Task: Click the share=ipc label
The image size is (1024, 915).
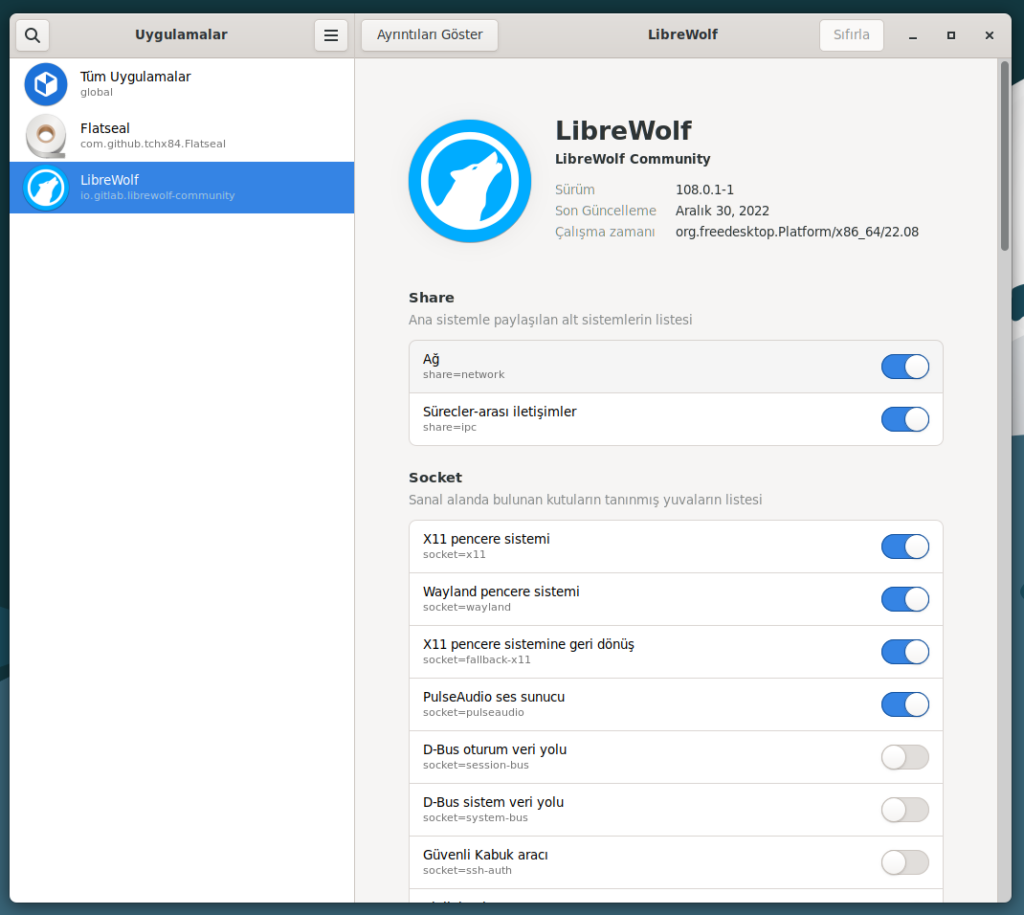Action: [450, 427]
